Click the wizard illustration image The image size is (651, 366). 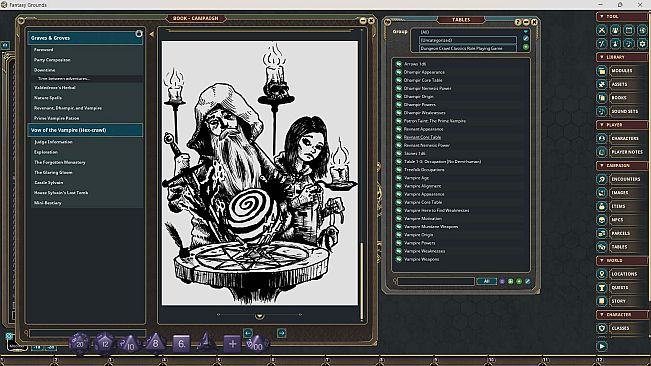(x=260, y=173)
